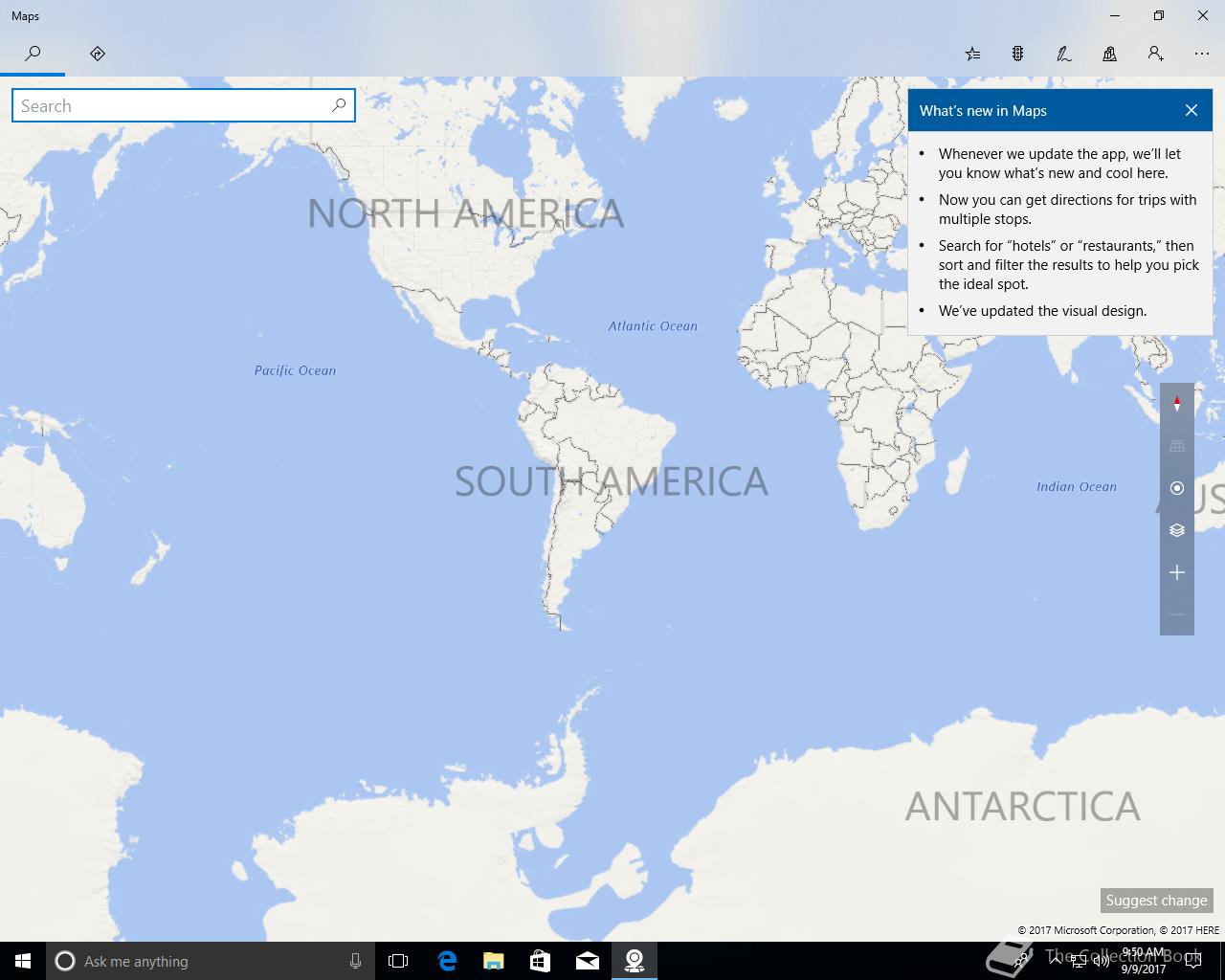This screenshot has height=980, width=1225.
Task: Open Microsoft Store from the taskbar
Action: tap(540, 961)
